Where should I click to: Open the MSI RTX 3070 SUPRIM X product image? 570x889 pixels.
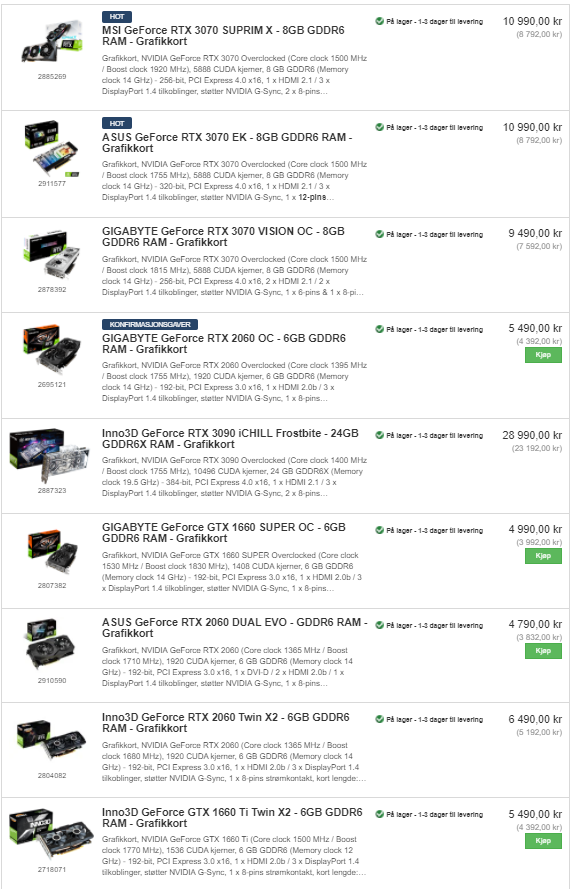coord(52,41)
